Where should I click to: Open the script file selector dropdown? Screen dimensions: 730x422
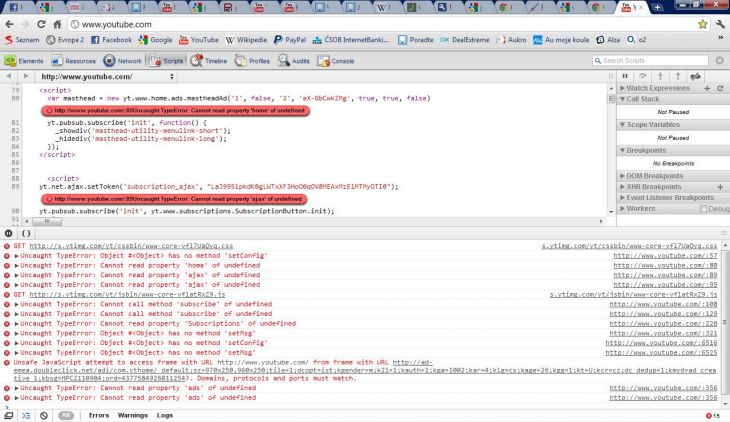108,76
